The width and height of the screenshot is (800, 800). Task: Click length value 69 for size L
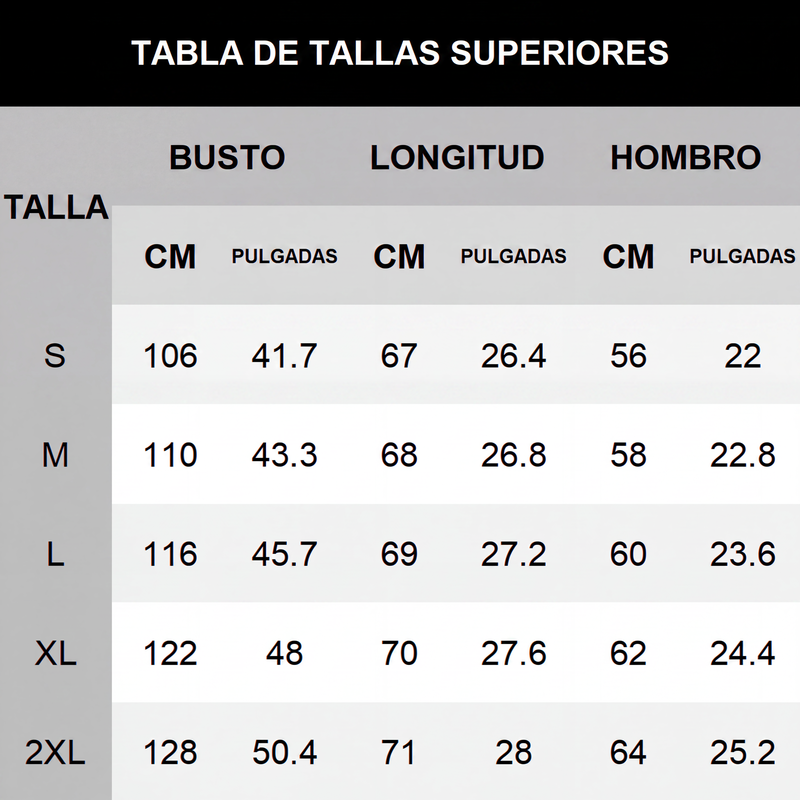point(399,554)
